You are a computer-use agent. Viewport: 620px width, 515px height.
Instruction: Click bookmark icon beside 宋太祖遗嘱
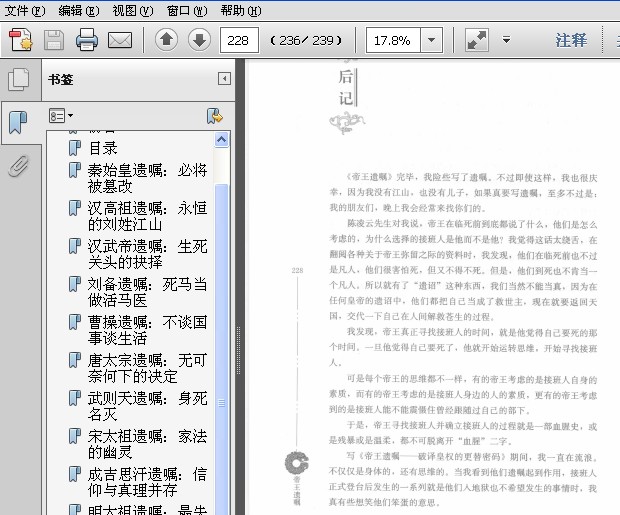pos(74,436)
